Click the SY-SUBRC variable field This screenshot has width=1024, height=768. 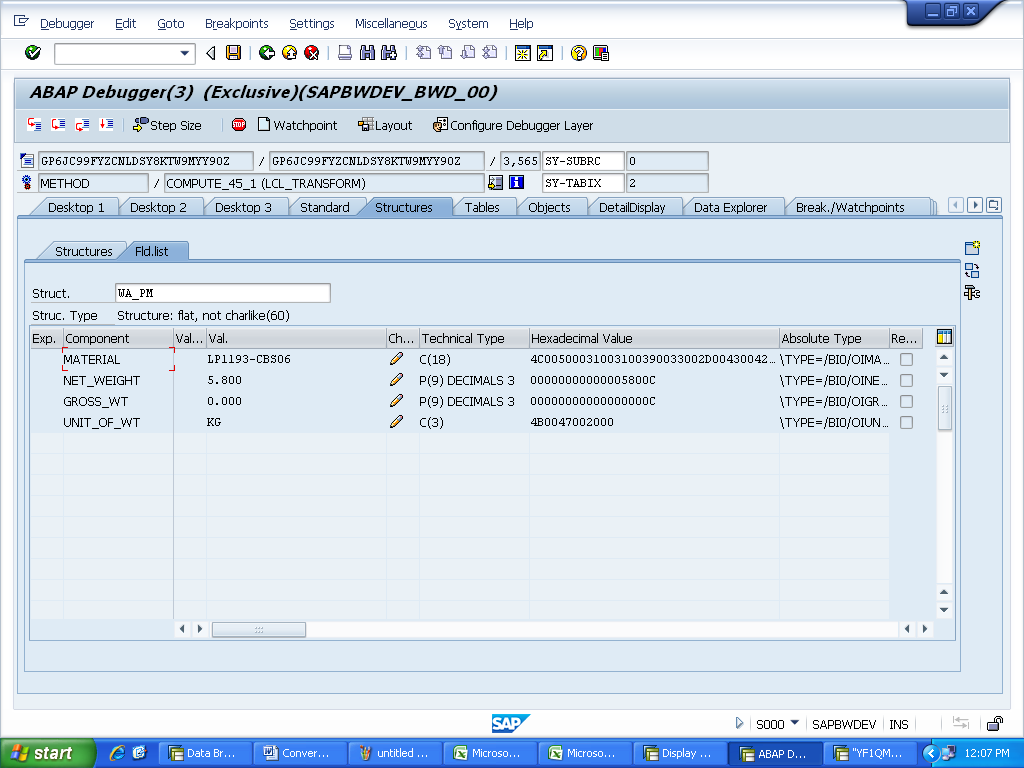583,161
